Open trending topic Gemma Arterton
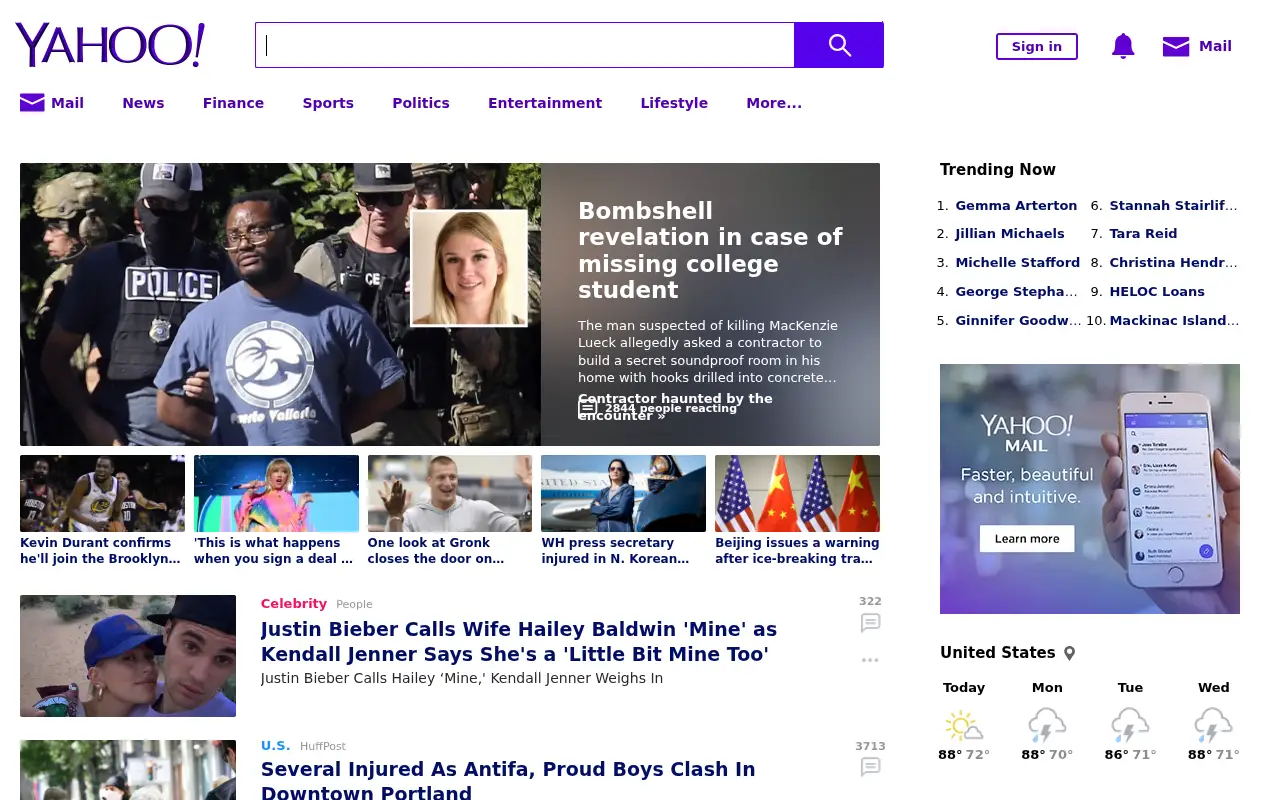Screen dimensions: 1280x800 [1016, 206]
